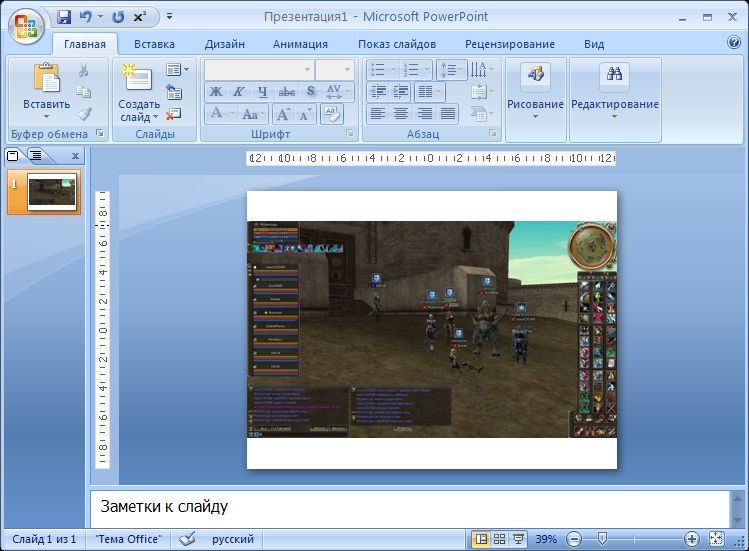This screenshot has height=551, width=749.
Task: Save the presentation from quick access toolbar
Action: pos(64,17)
